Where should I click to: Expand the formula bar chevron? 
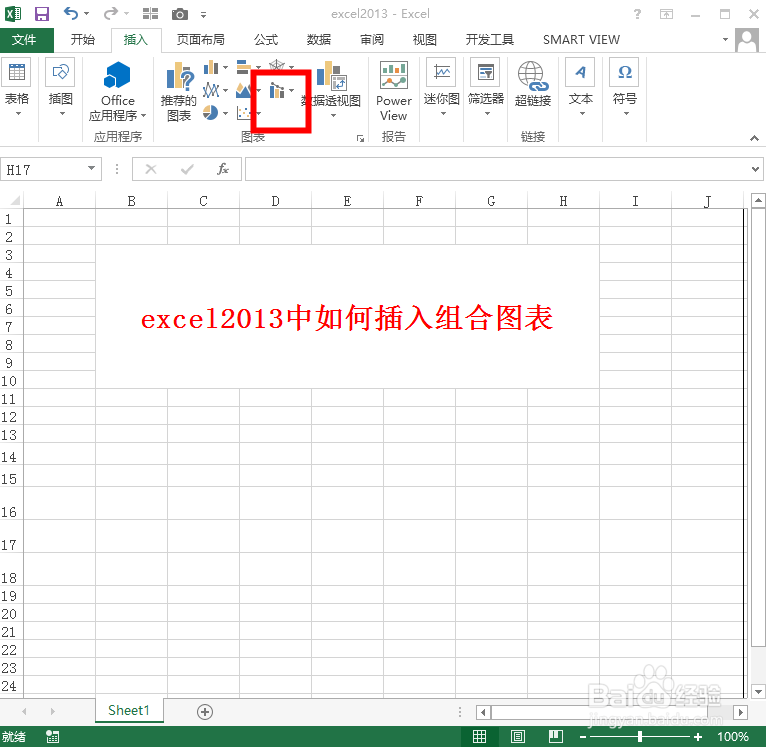click(x=755, y=169)
